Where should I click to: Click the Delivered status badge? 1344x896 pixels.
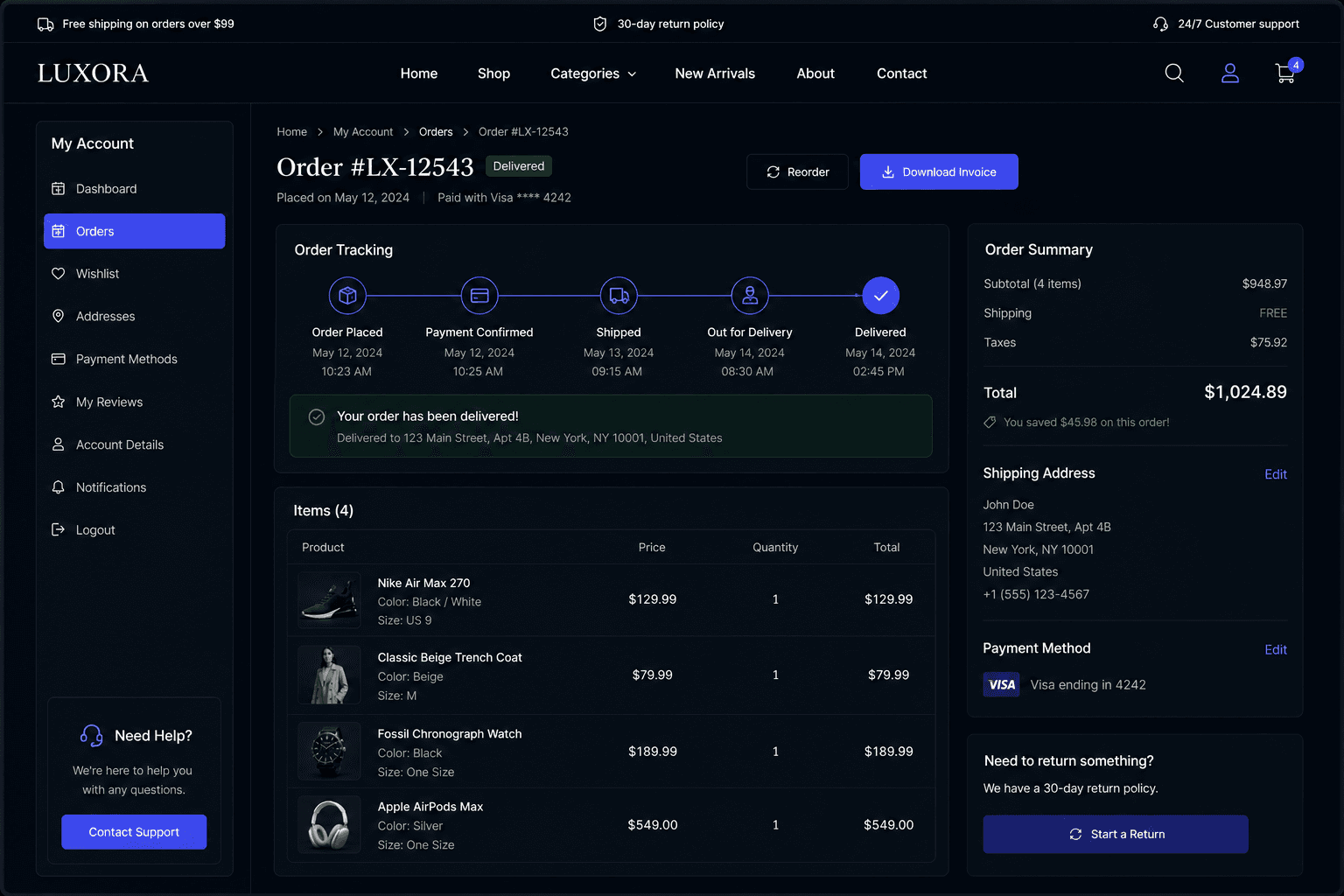tap(519, 166)
